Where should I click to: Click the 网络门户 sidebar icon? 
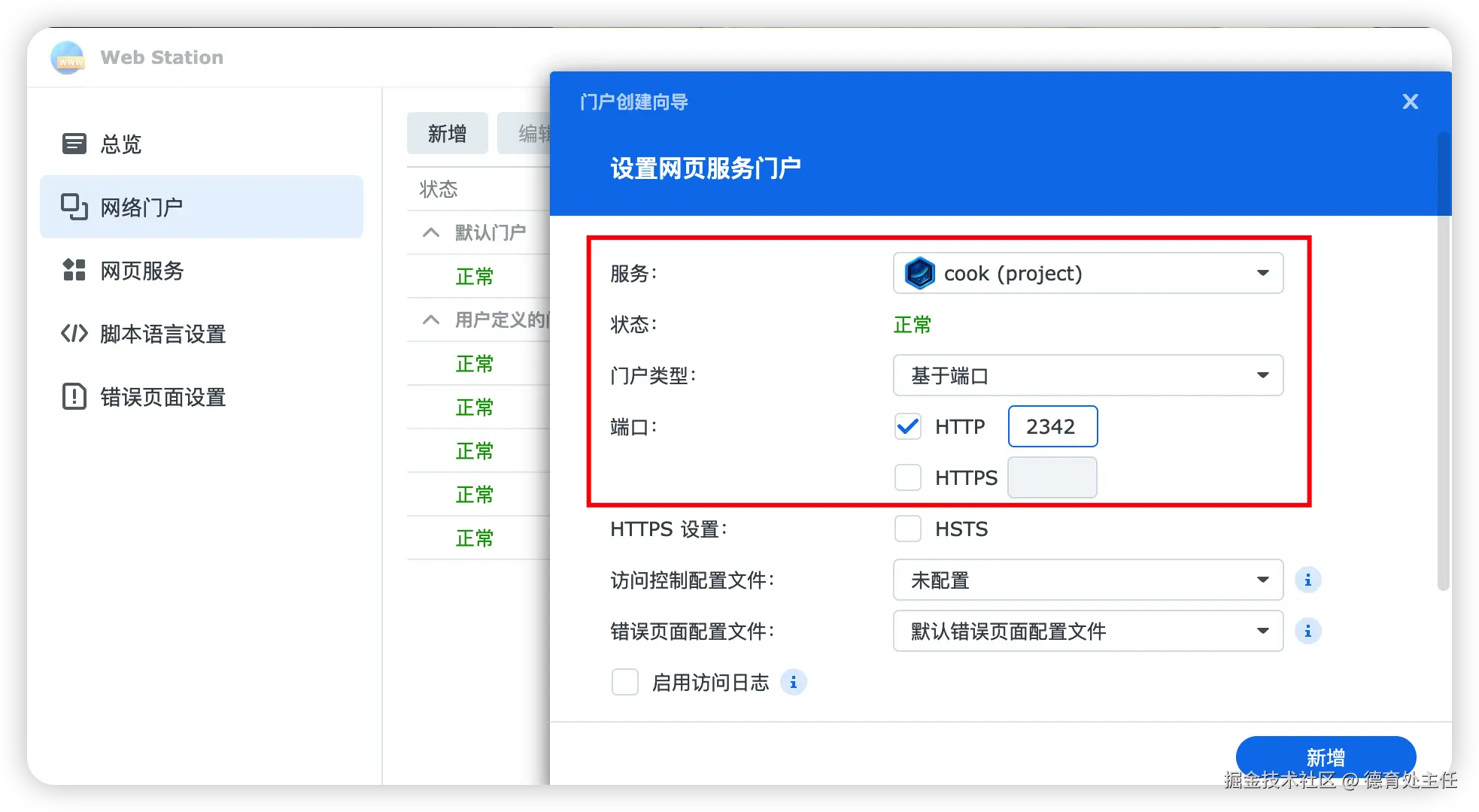coord(74,207)
